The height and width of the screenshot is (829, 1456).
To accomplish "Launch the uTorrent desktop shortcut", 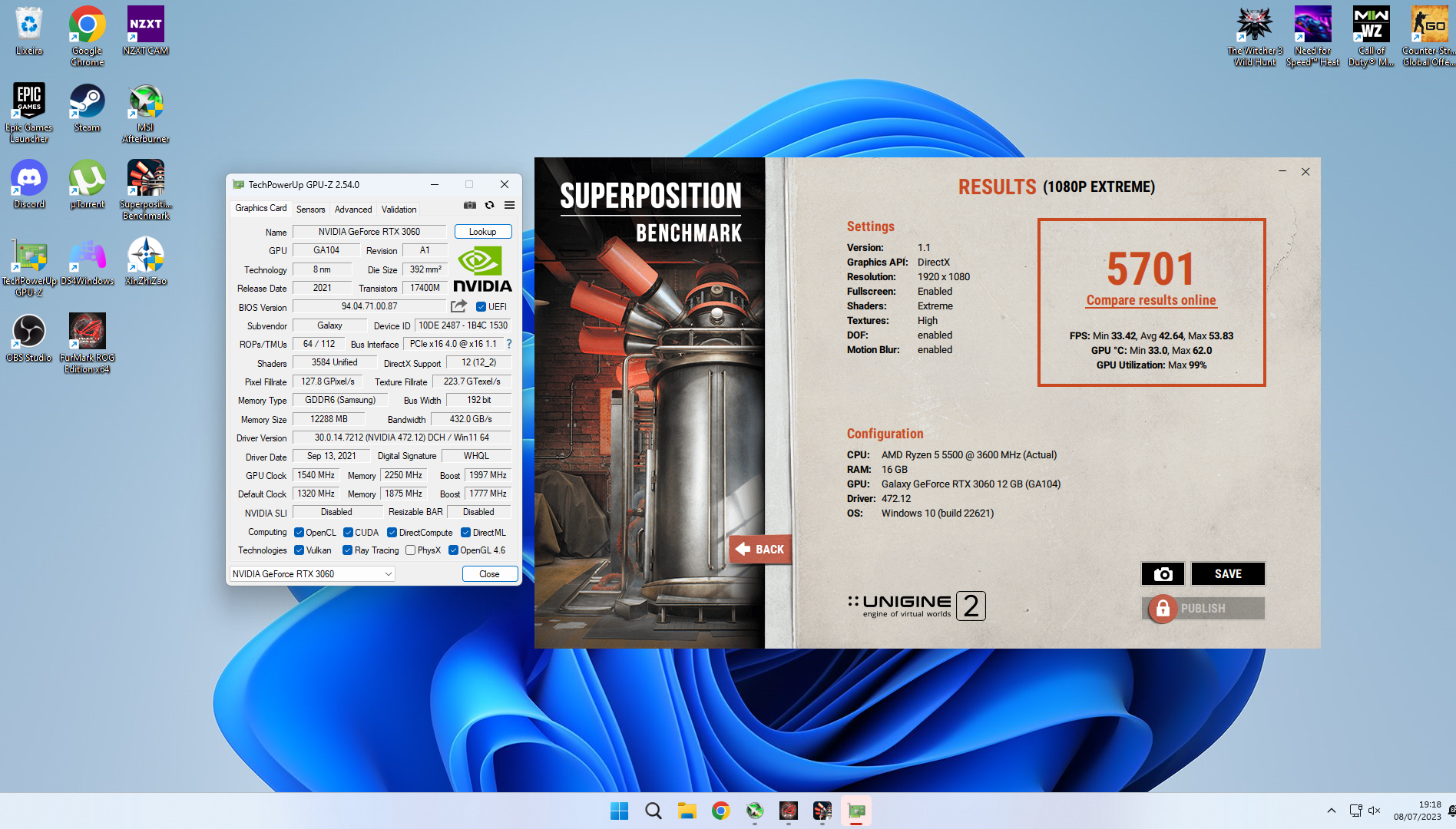I will (88, 184).
